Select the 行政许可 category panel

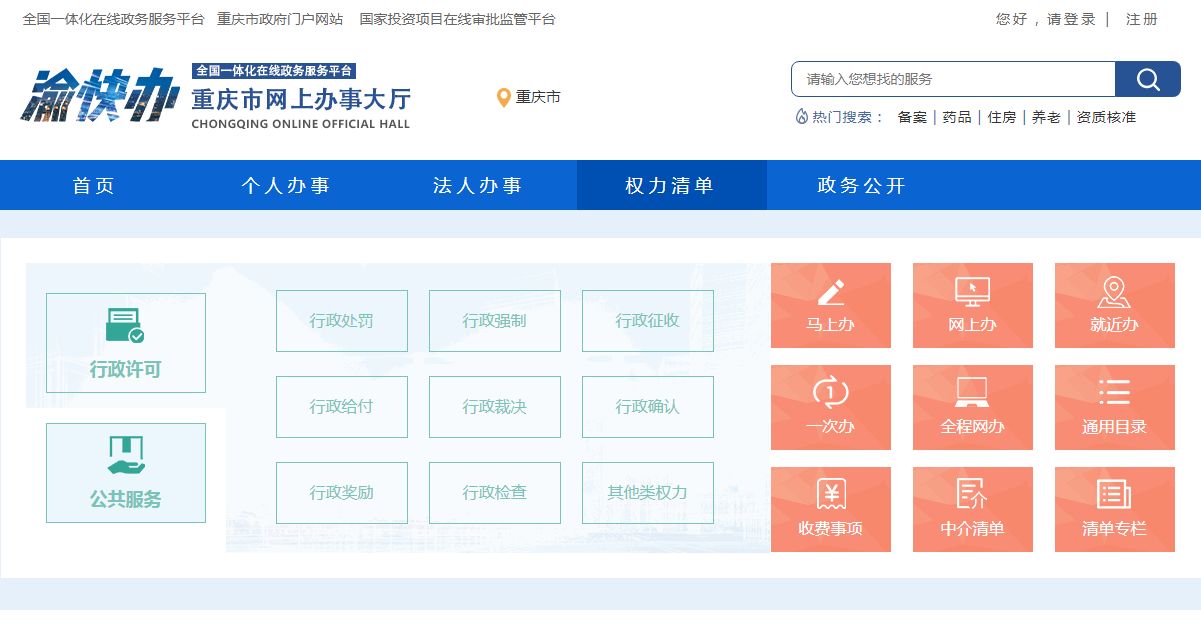[125, 342]
